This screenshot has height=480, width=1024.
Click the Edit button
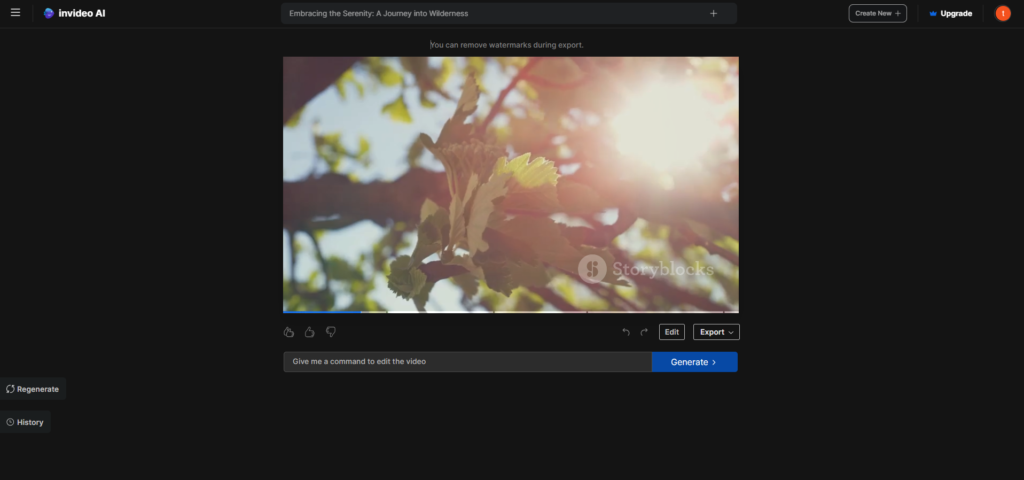coord(672,332)
